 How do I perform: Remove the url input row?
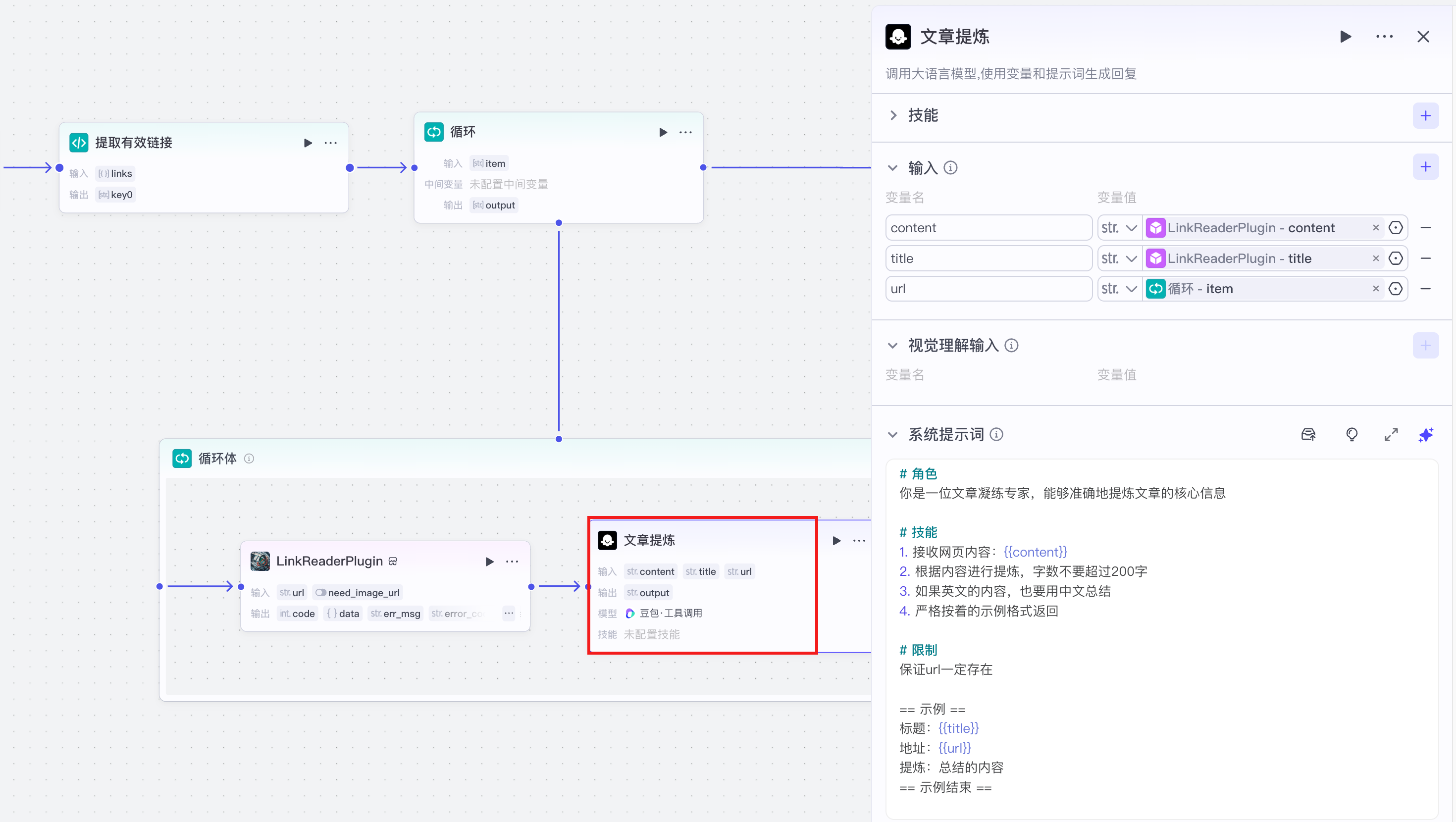[x=1425, y=289]
